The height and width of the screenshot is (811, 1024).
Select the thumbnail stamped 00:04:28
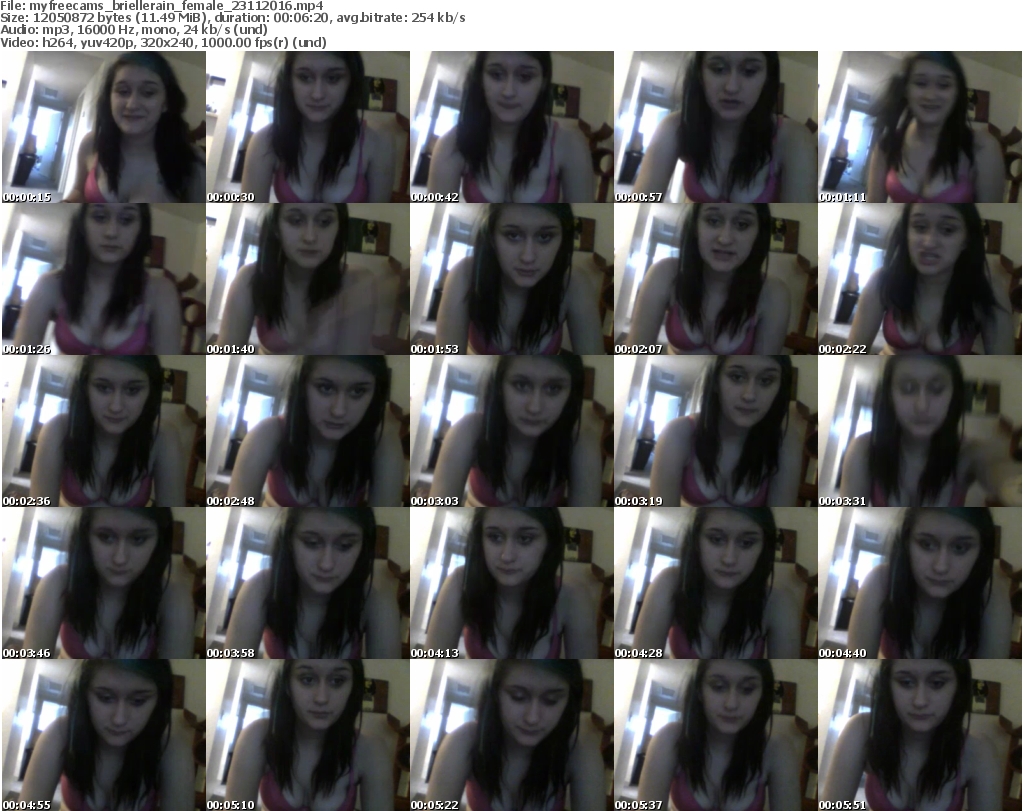pos(716,583)
